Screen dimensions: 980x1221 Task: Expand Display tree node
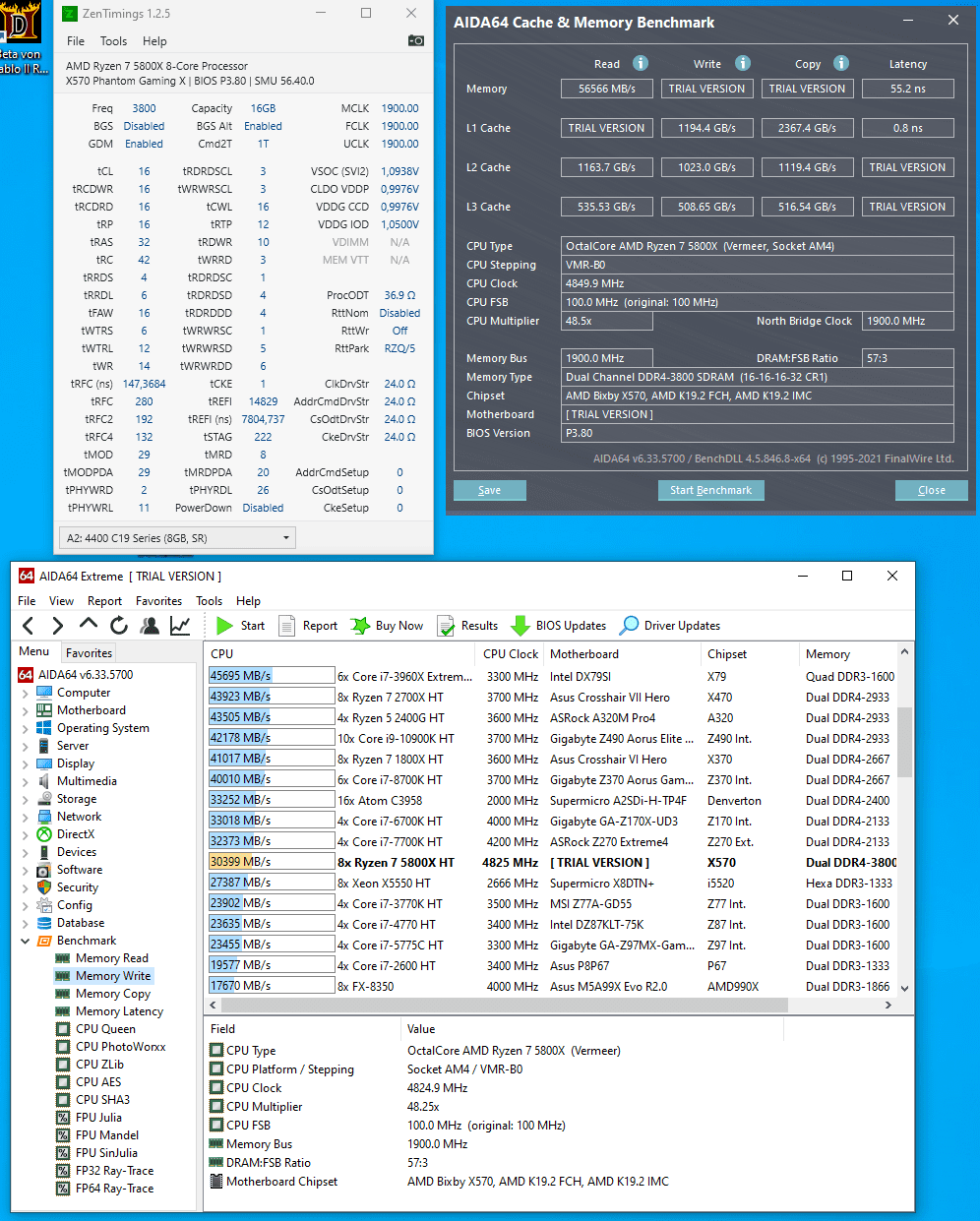25,763
